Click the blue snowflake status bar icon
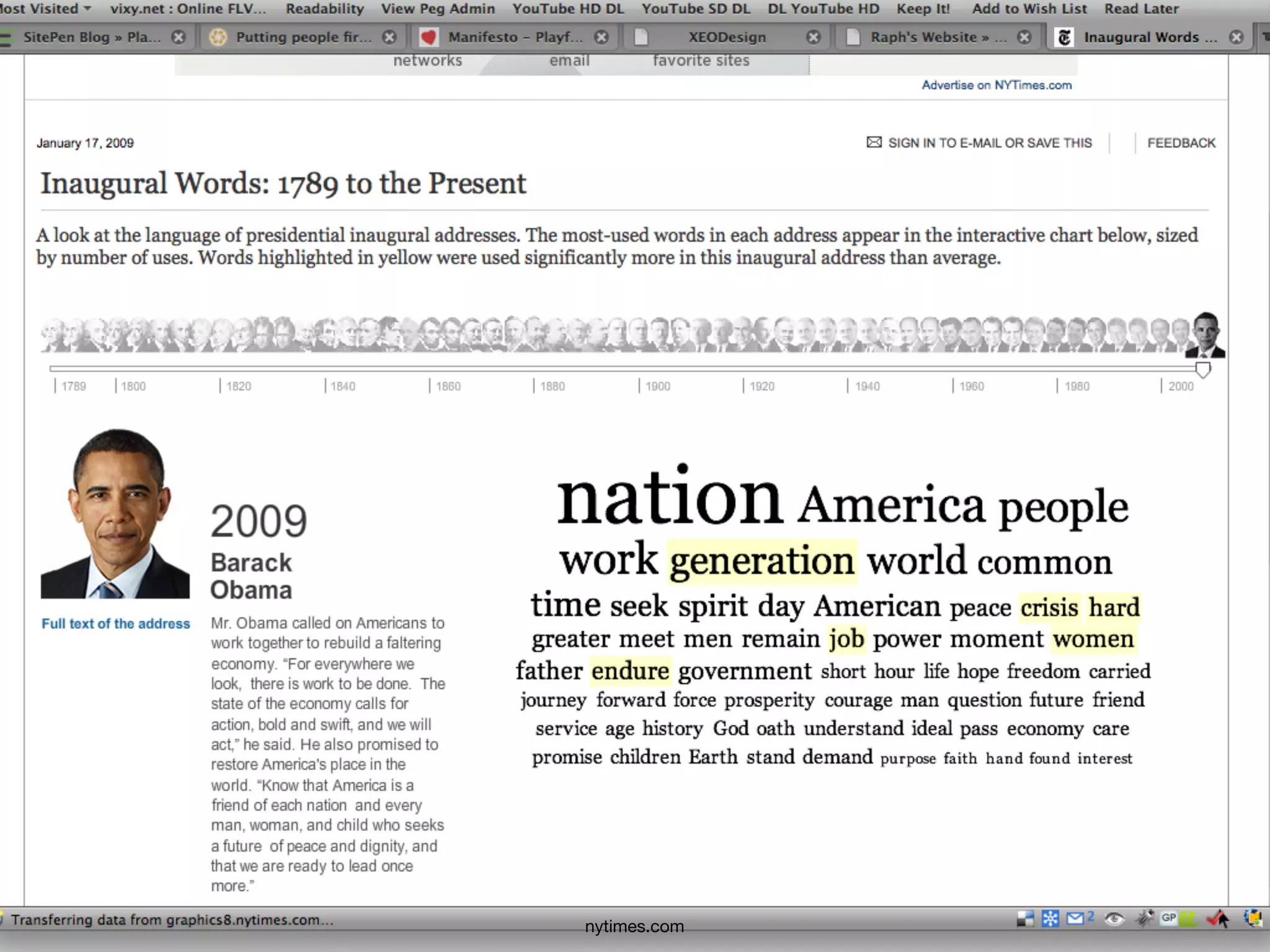The height and width of the screenshot is (952, 1270). 1050,919
